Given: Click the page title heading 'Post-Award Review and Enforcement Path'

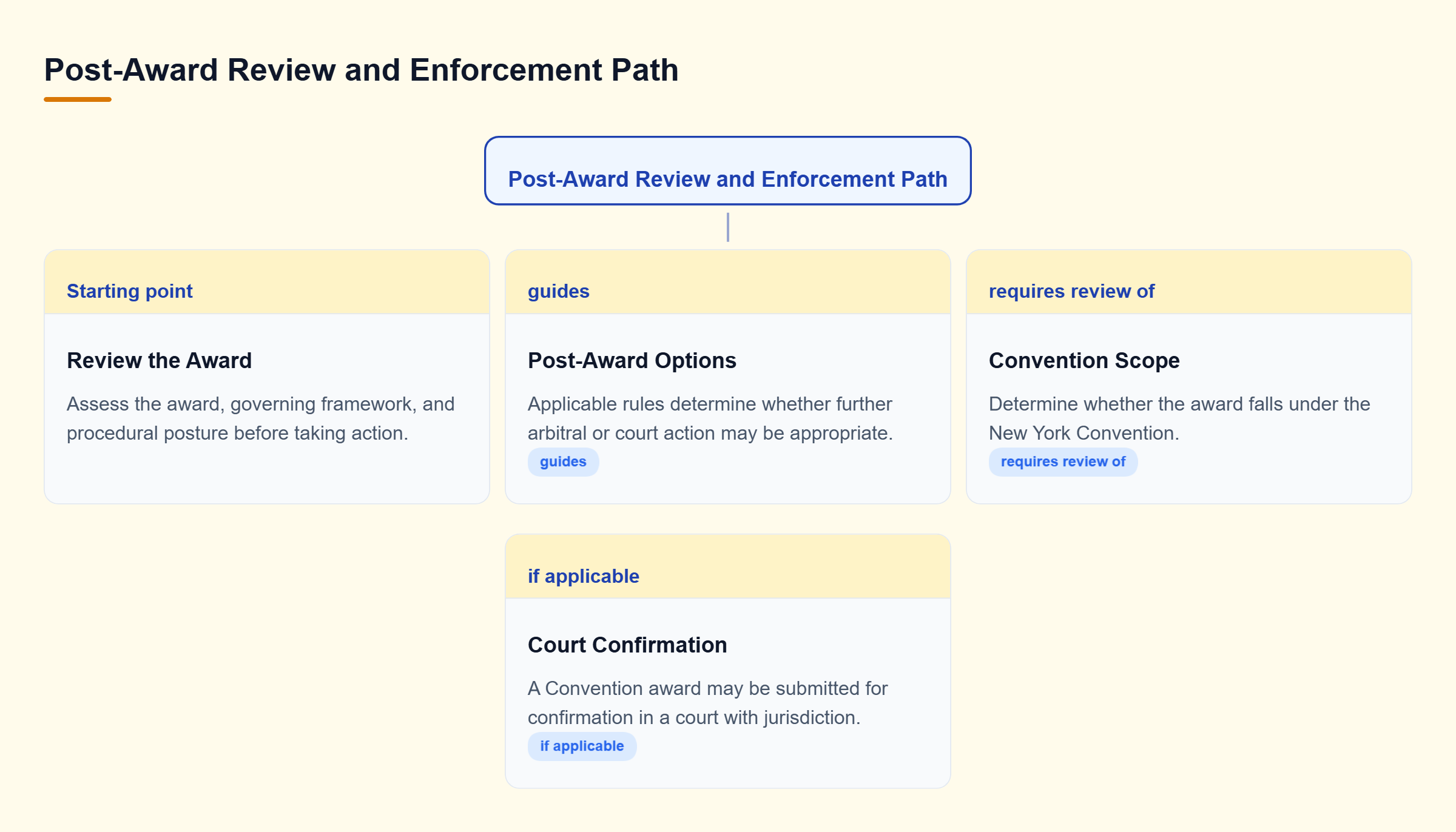Looking at the screenshot, I should click(361, 70).
